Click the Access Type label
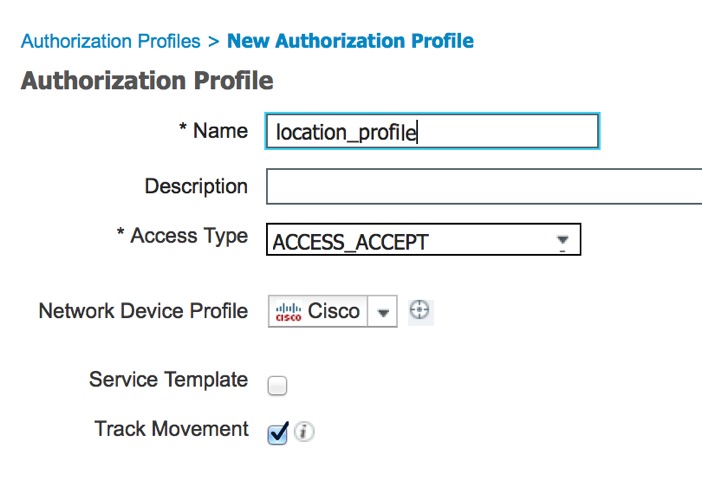702x501 pixels. point(183,236)
